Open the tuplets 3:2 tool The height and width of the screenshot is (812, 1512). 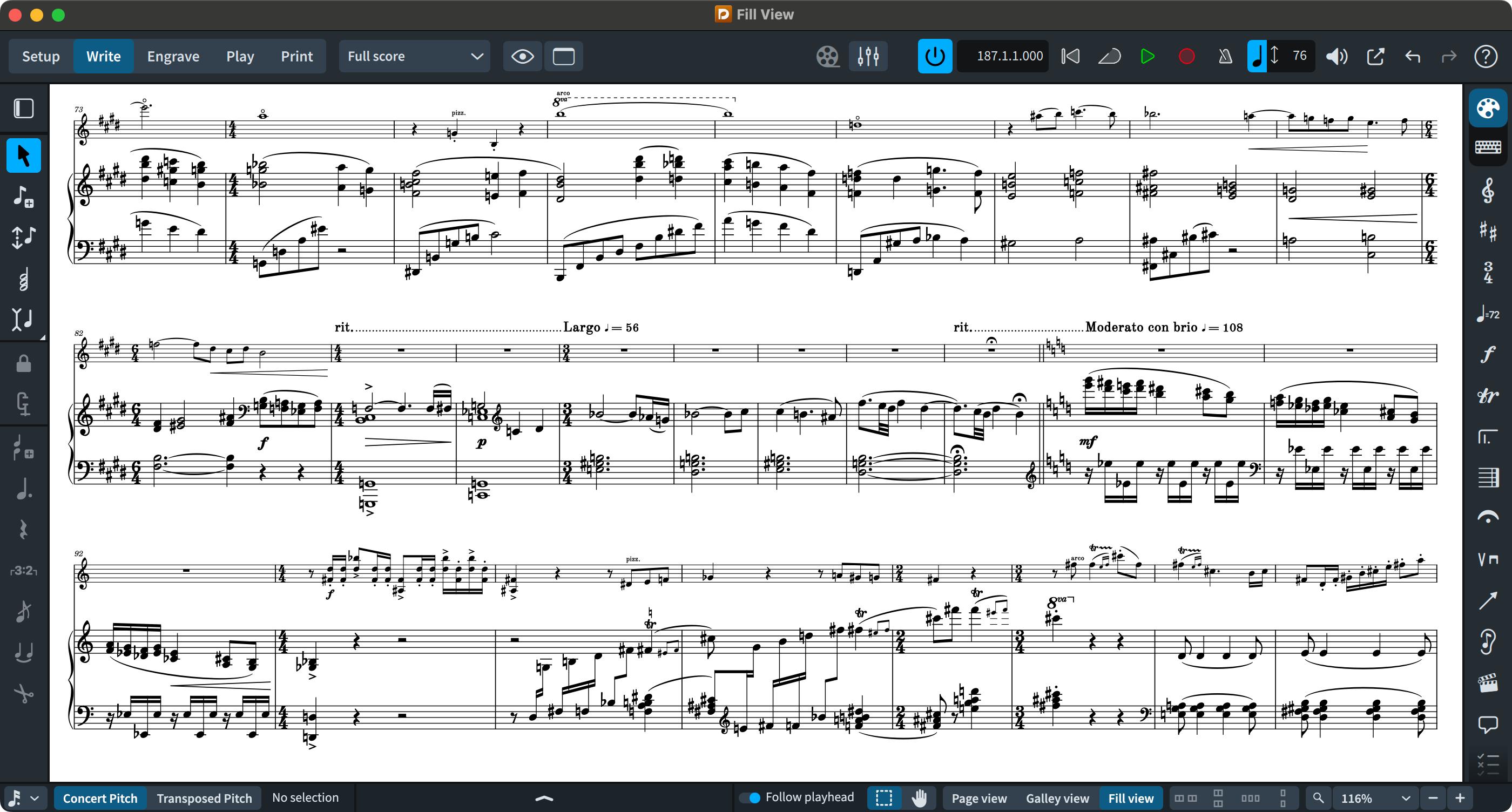click(x=23, y=571)
